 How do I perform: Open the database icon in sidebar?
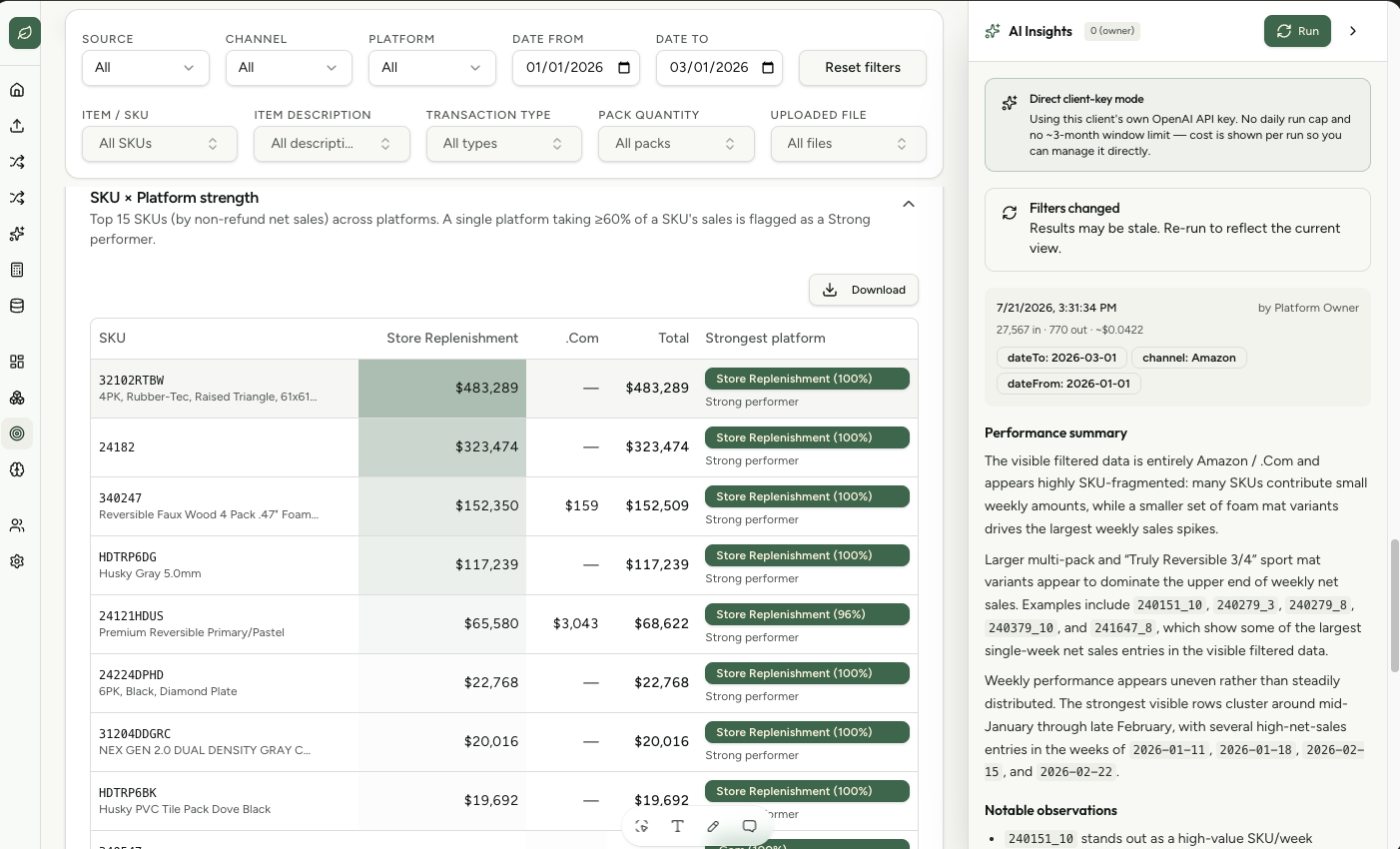tap(17, 306)
